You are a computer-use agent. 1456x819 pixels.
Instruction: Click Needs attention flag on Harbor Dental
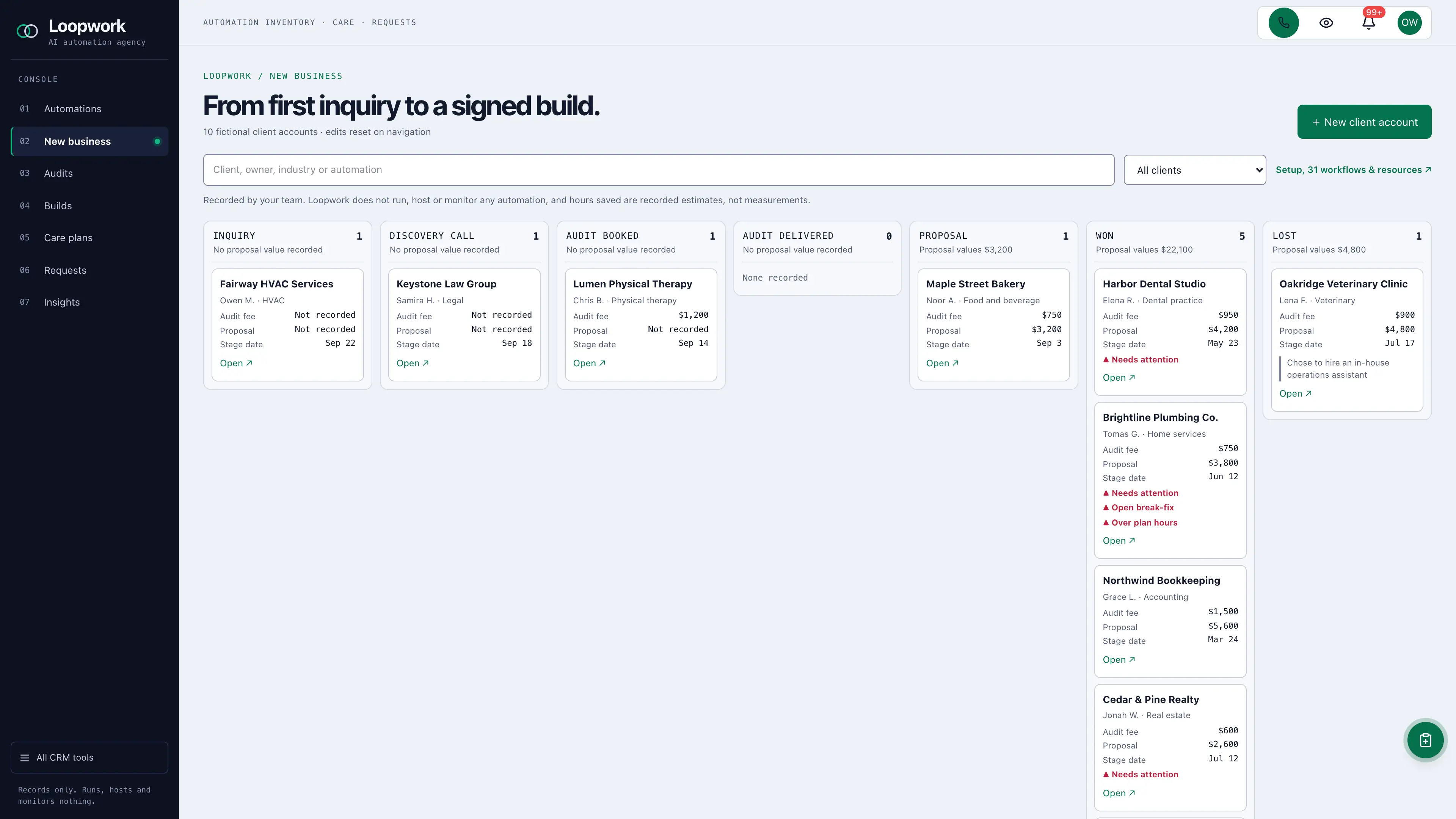tap(1140, 359)
